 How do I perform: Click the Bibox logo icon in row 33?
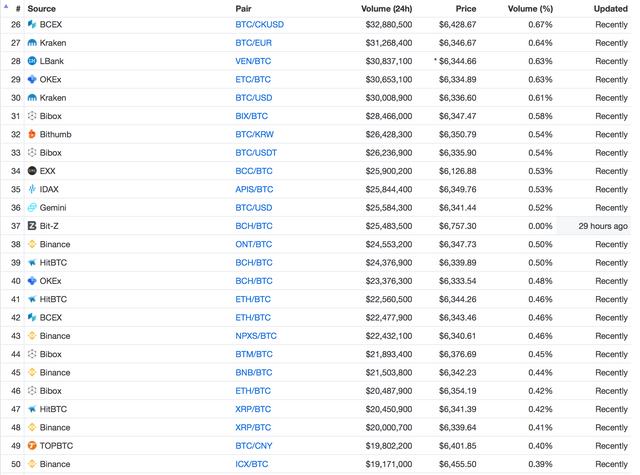pyautogui.click(x=32, y=153)
